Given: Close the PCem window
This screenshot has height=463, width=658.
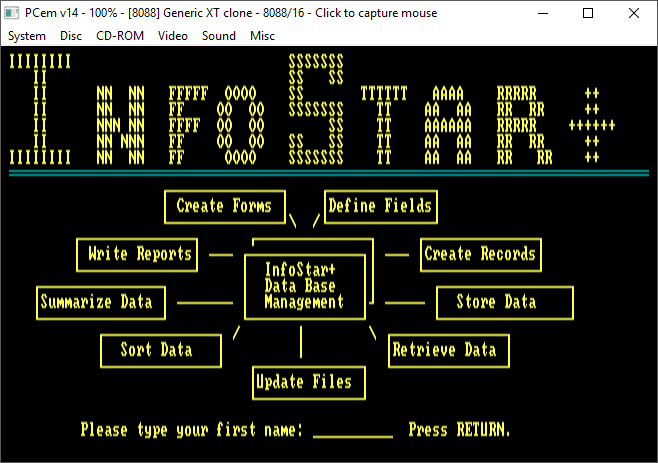Looking at the screenshot, I should [x=634, y=13].
